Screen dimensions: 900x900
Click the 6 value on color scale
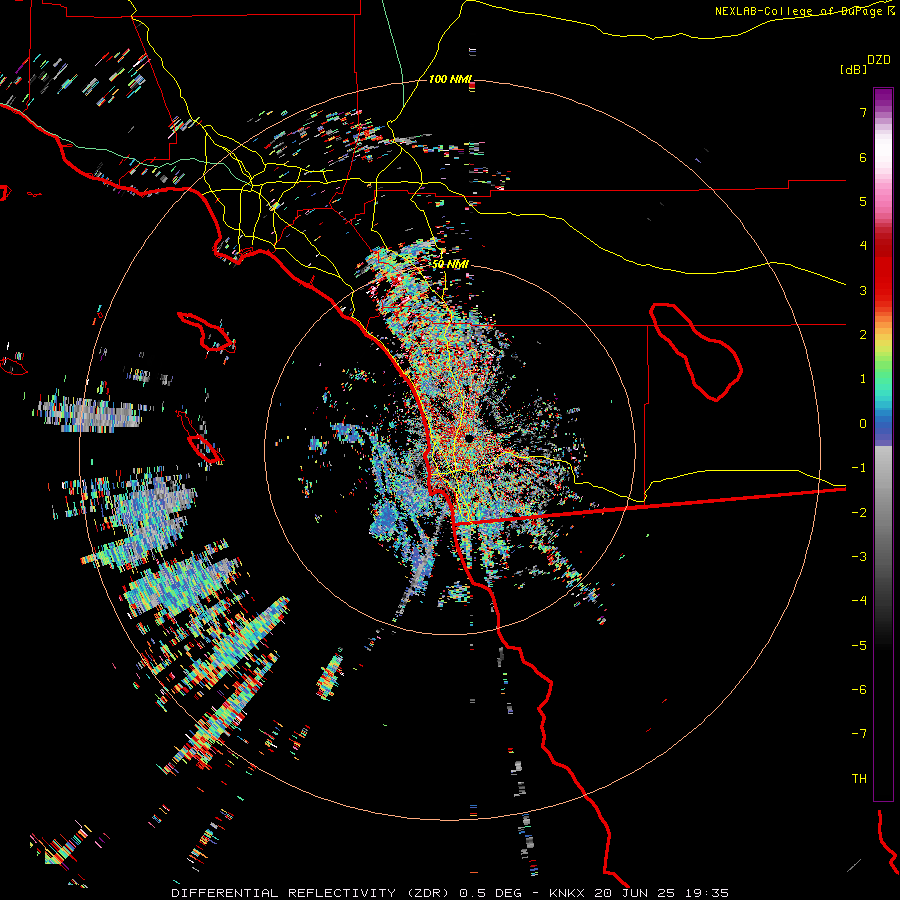[863, 157]
